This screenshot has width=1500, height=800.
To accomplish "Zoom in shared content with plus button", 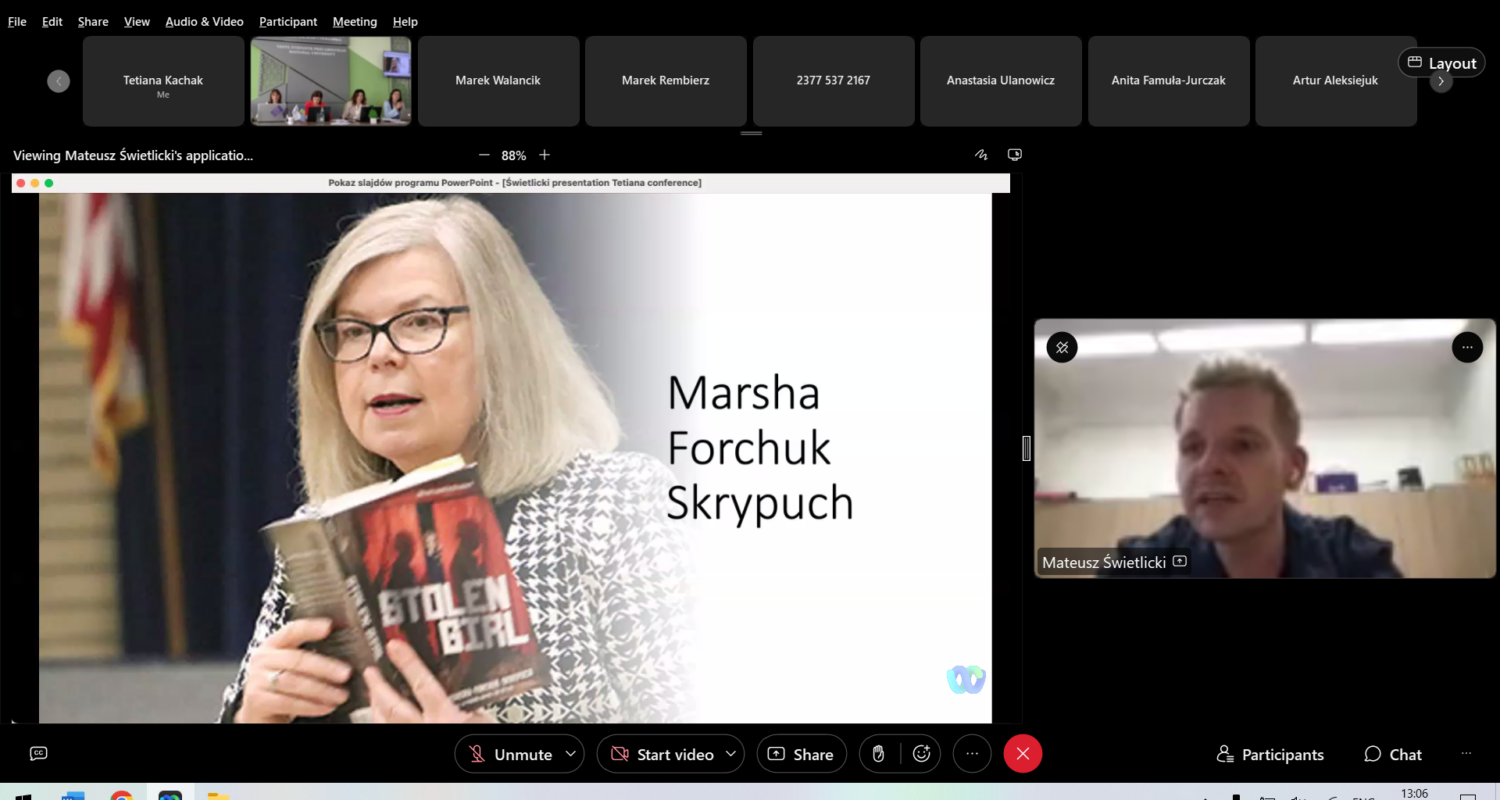I will (x=545, y=155).
